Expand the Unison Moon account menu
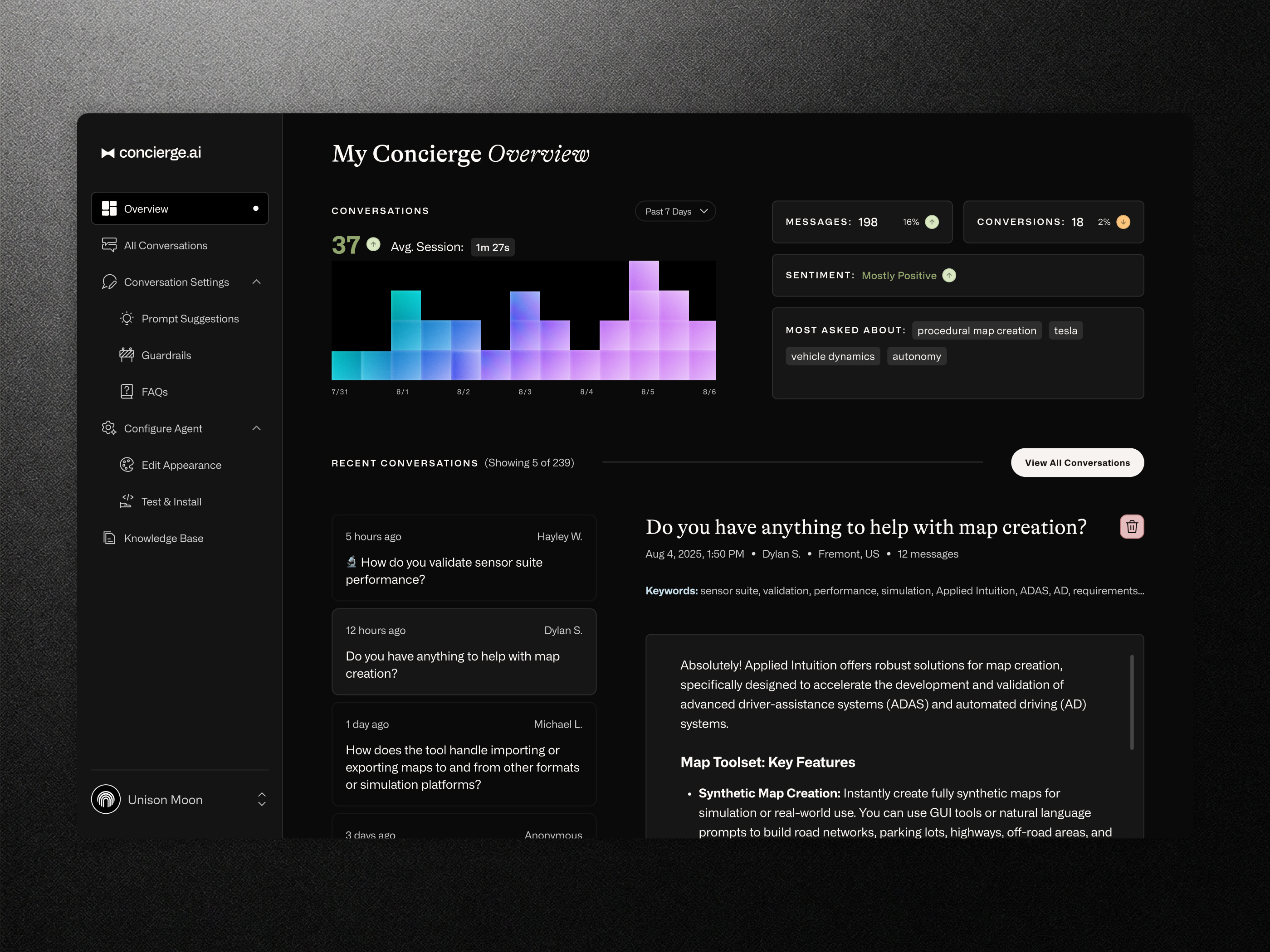 pyautogui.click(x=262, y=799)
